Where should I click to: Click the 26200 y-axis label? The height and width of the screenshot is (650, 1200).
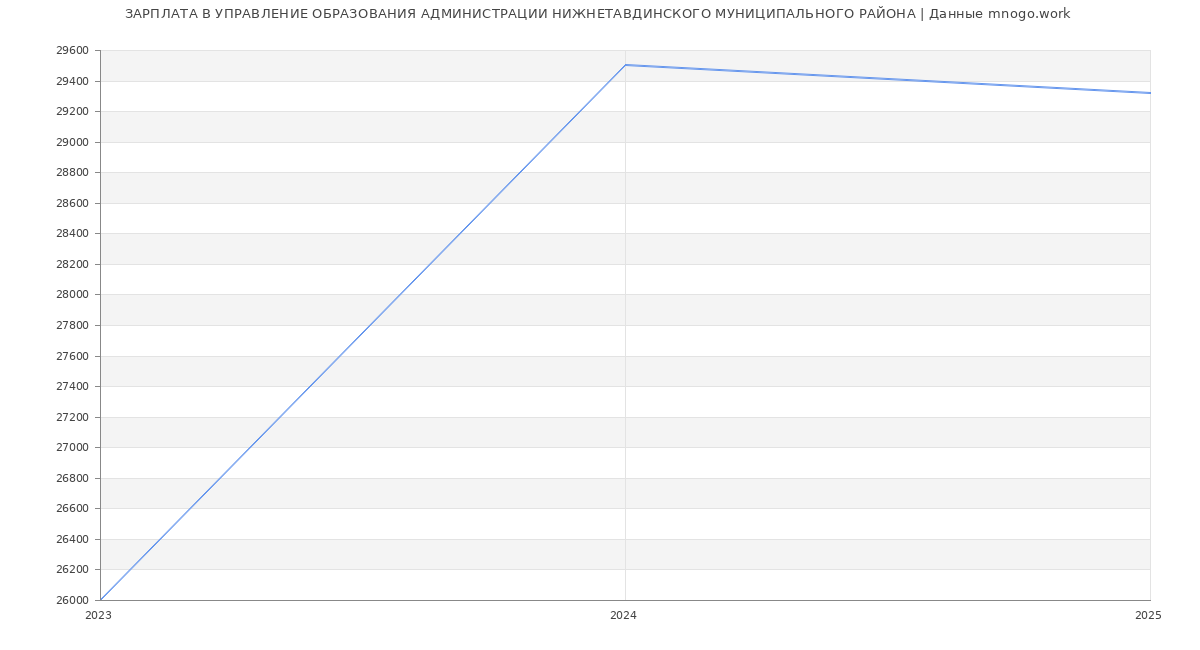coord(72,569)
